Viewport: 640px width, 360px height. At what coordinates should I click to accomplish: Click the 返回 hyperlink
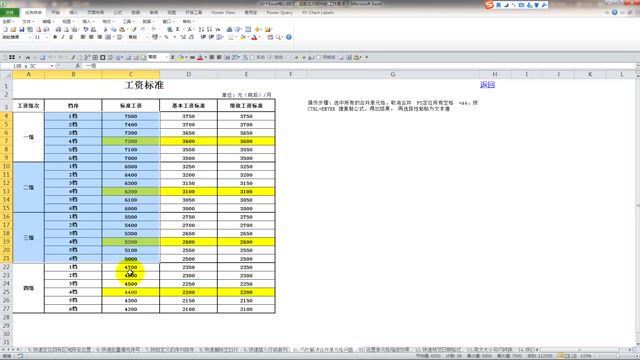pos(487,84)
